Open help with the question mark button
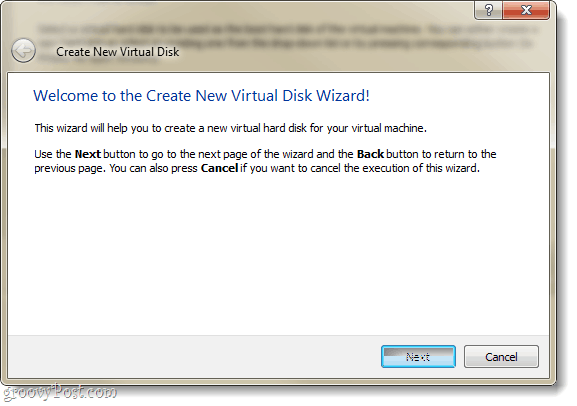This screenshot has height=406, width=577. 488,10
